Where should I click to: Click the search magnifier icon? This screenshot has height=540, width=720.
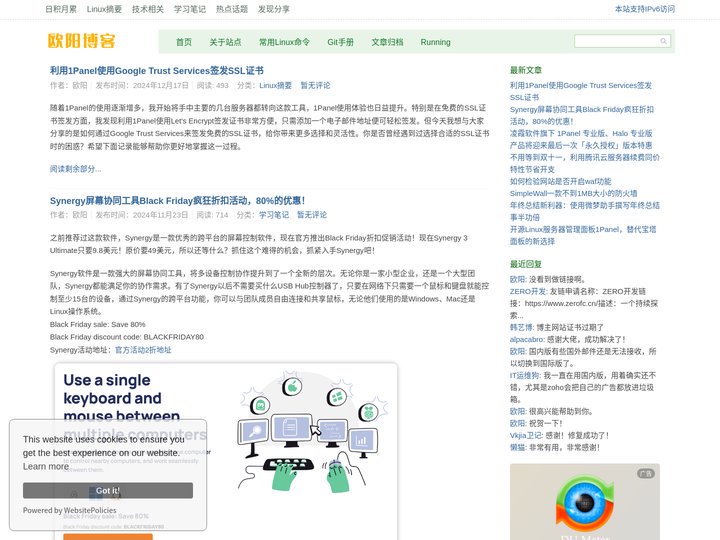point(663,41)
